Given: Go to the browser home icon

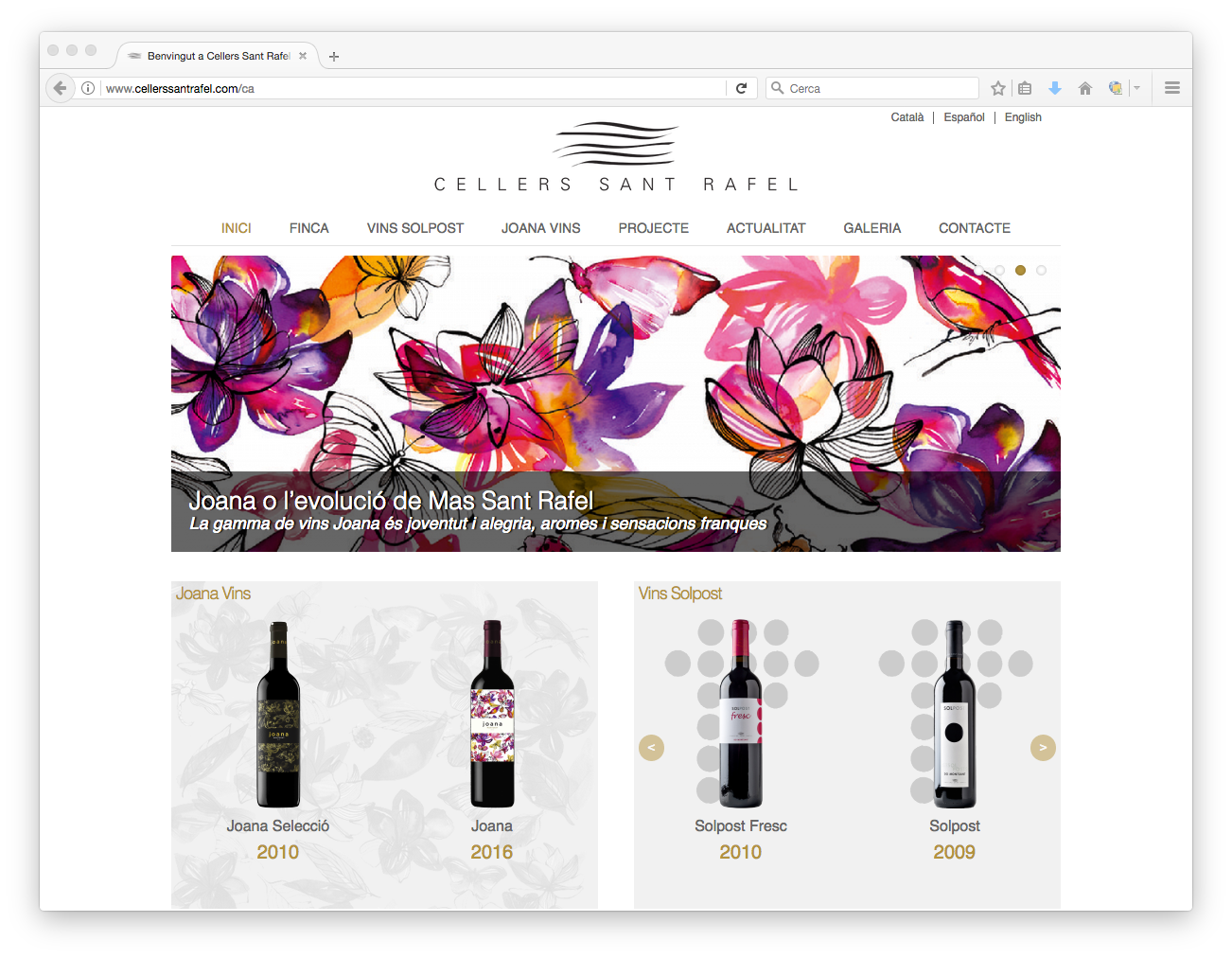Looking at the screenshot, I should (1085, 88).
